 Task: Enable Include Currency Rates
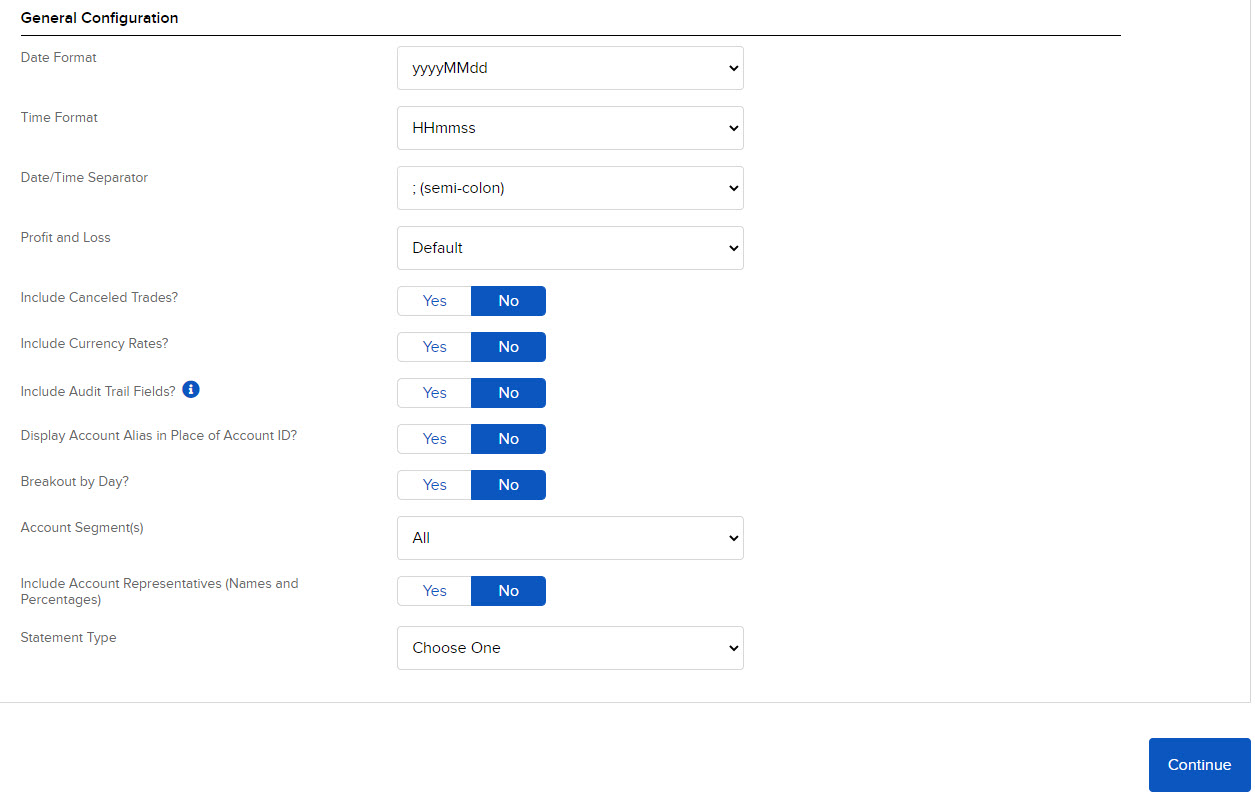pyautogui.click(x=434, y=346)
